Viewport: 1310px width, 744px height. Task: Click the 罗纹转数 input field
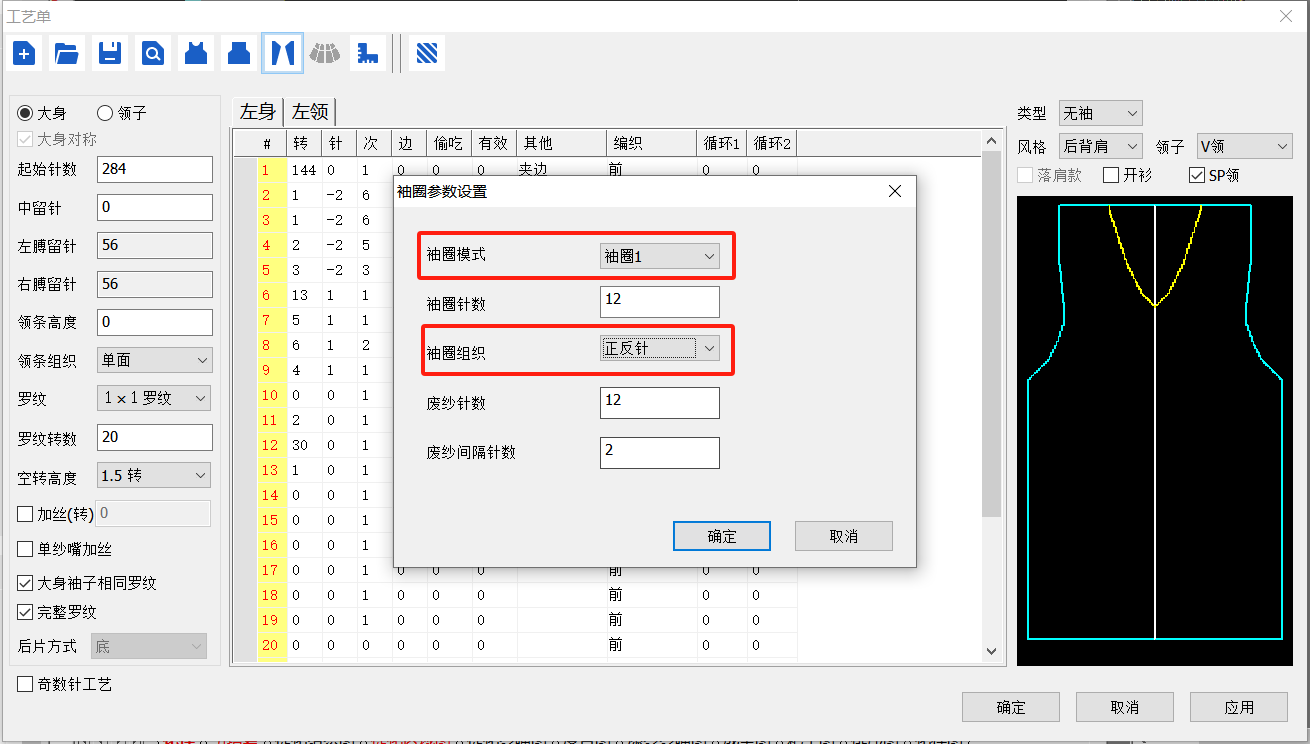coord(155,437)
